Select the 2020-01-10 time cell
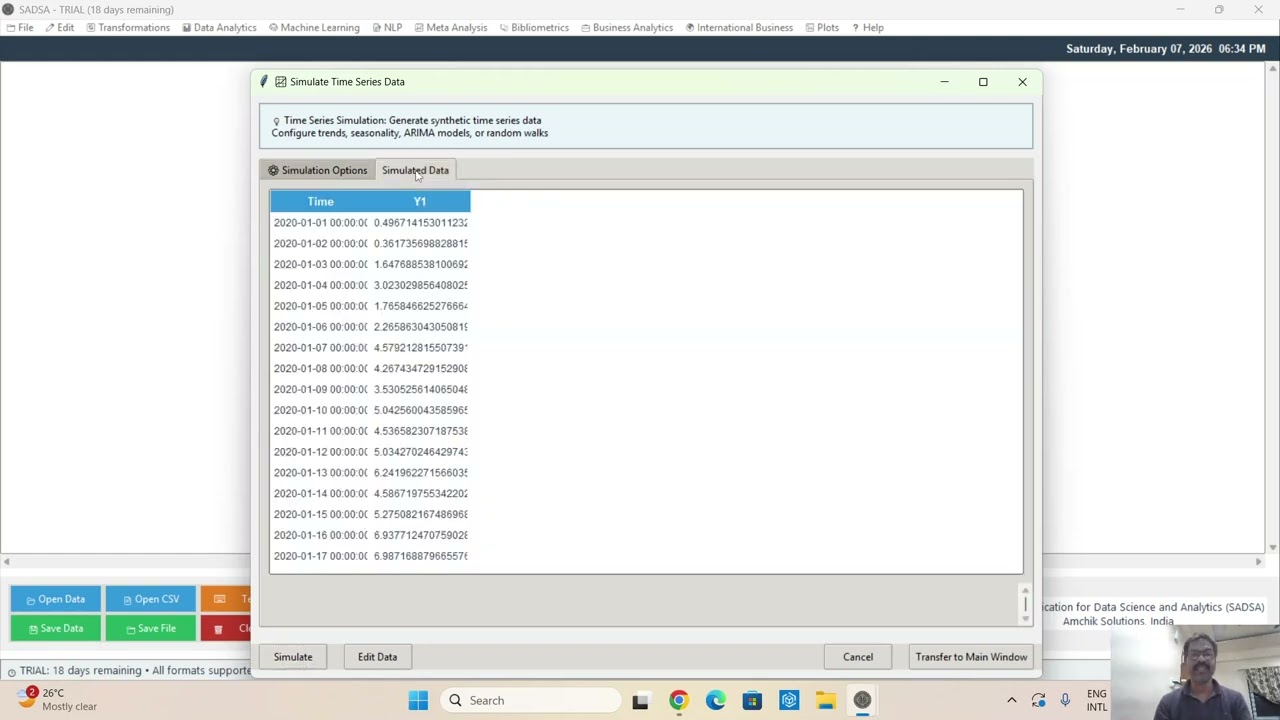Screen dimensions: 1280x720 [320, 410]
